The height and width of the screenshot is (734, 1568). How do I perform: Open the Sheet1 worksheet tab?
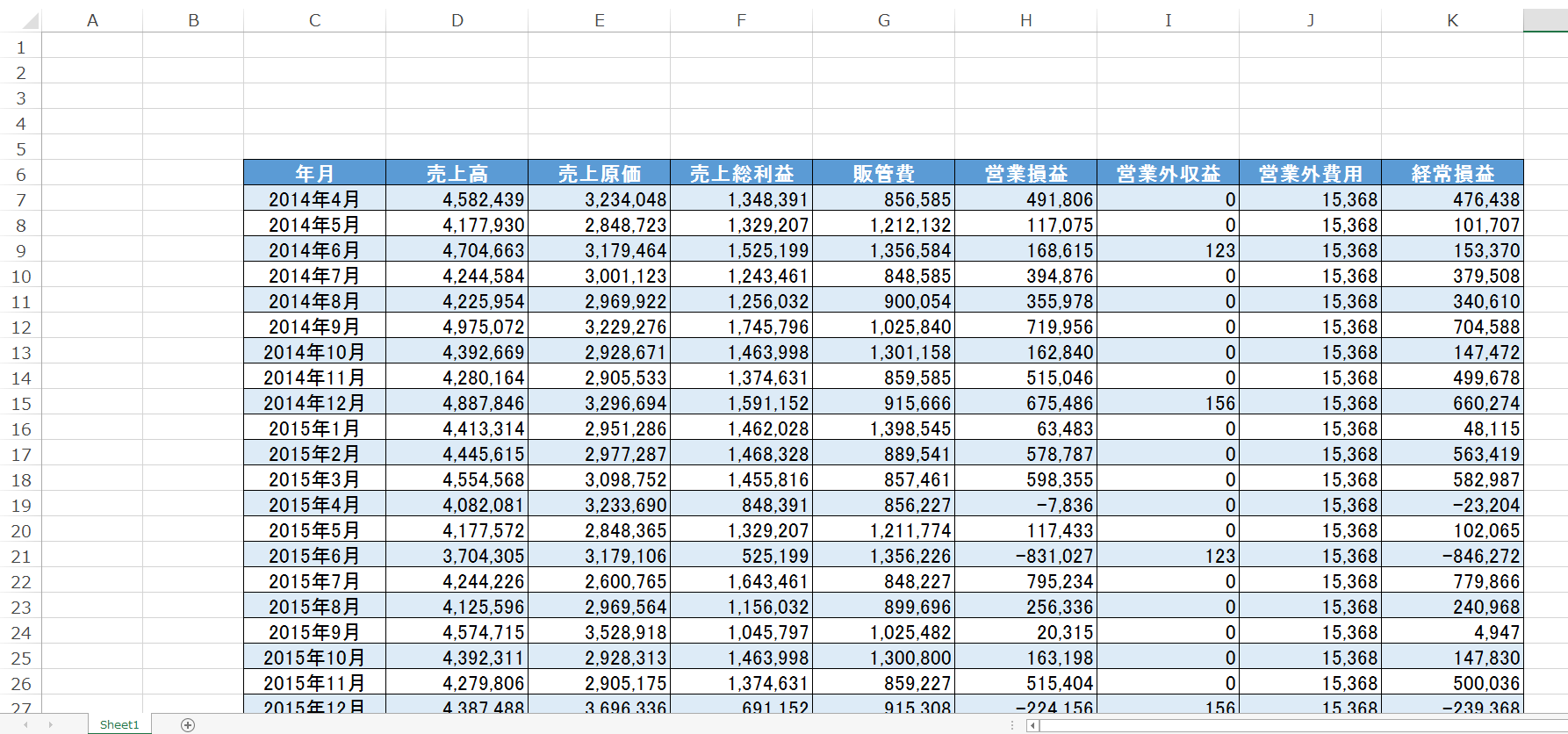pos(119,724)
